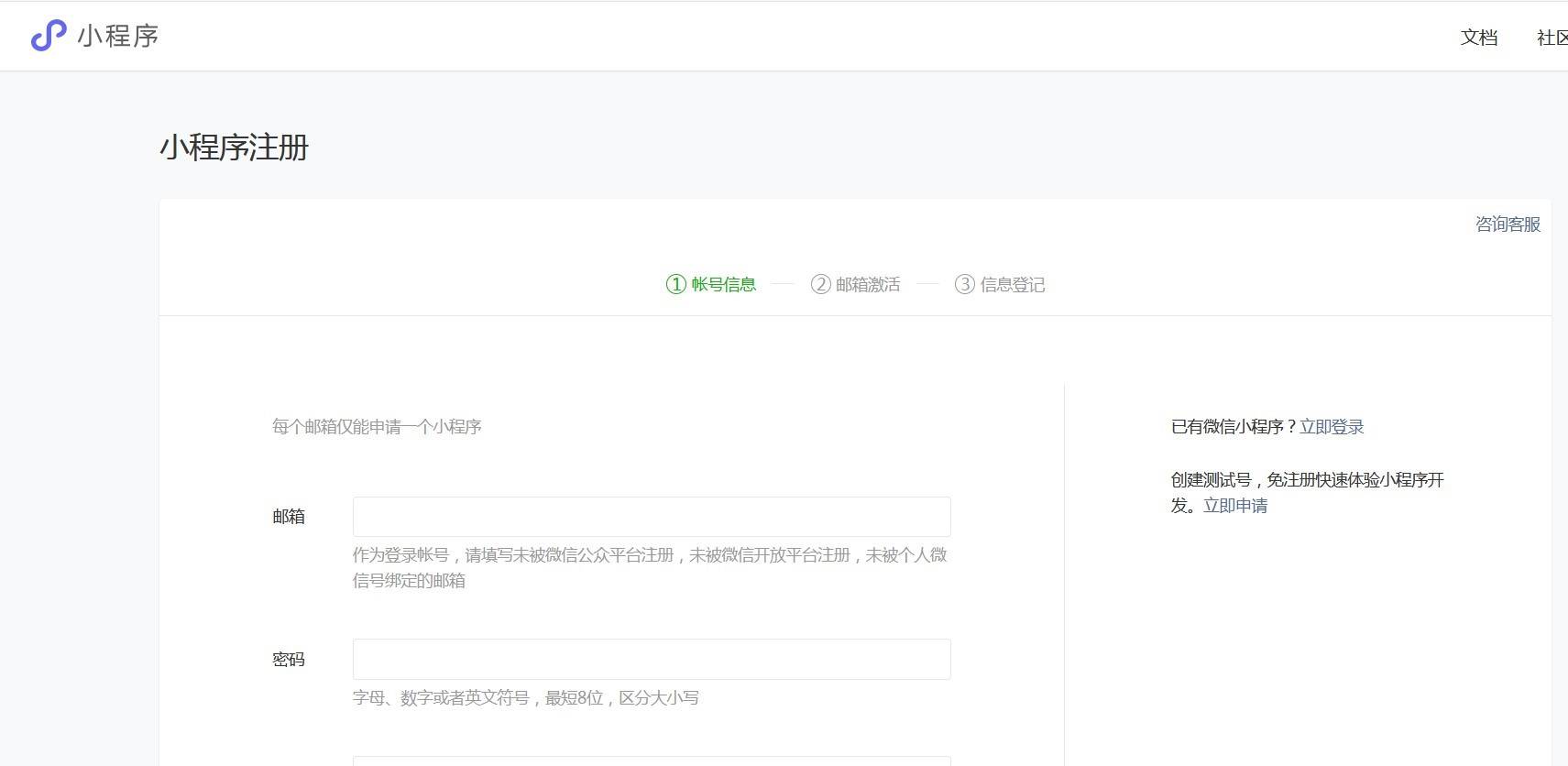The height and width of the screenshot is (766, 1568).
Task: Click the 每个邮箱仅能申请一个小程序 notice text
Action: tap(377, 427)
